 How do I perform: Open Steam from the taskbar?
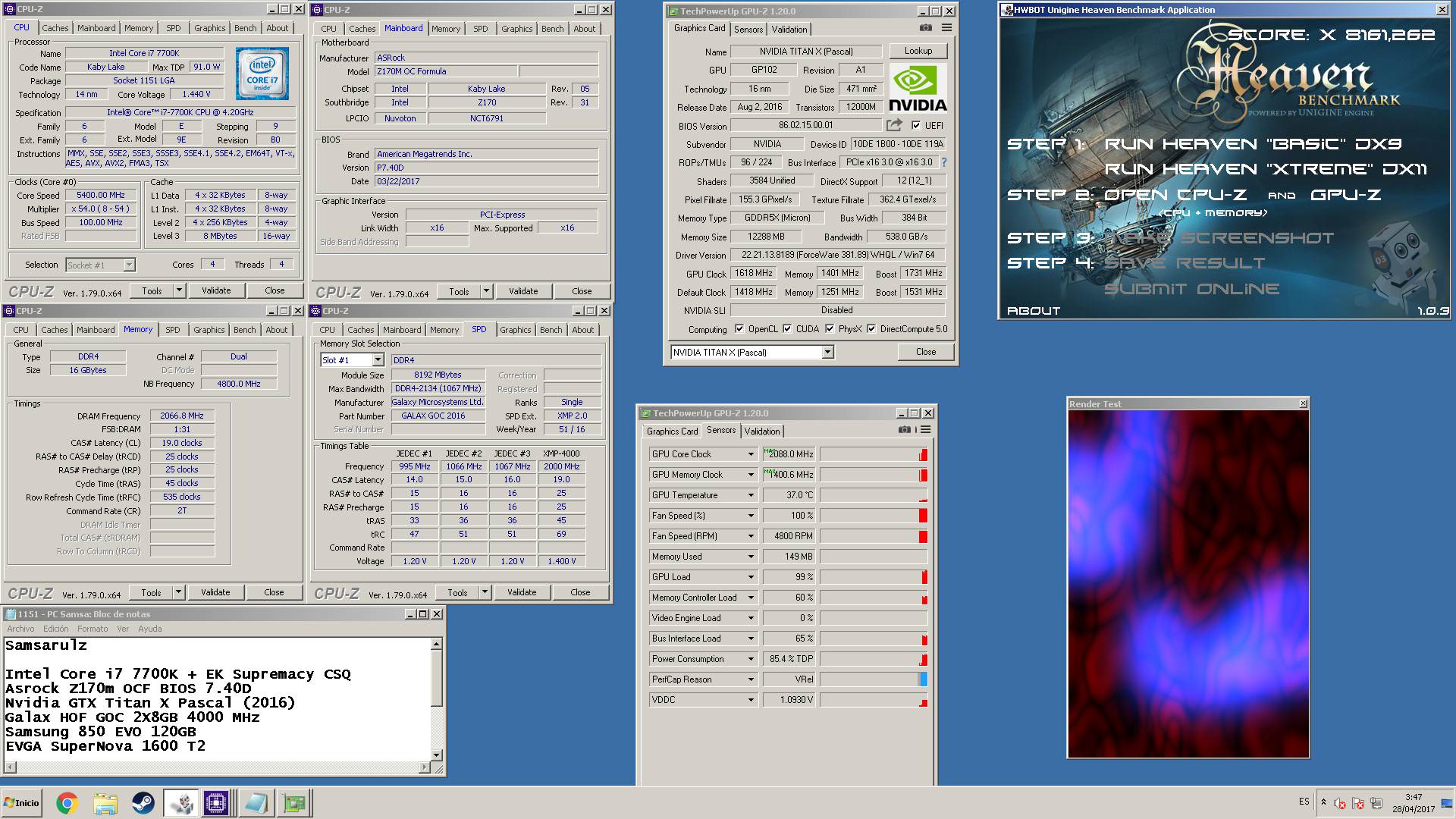click(x=143, y=803)
